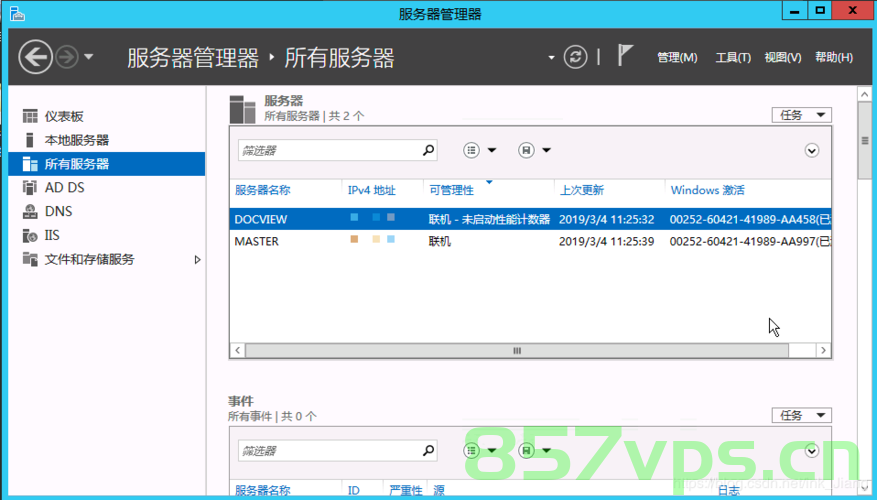Expand the events filter panel chevron

pos(812,451)
